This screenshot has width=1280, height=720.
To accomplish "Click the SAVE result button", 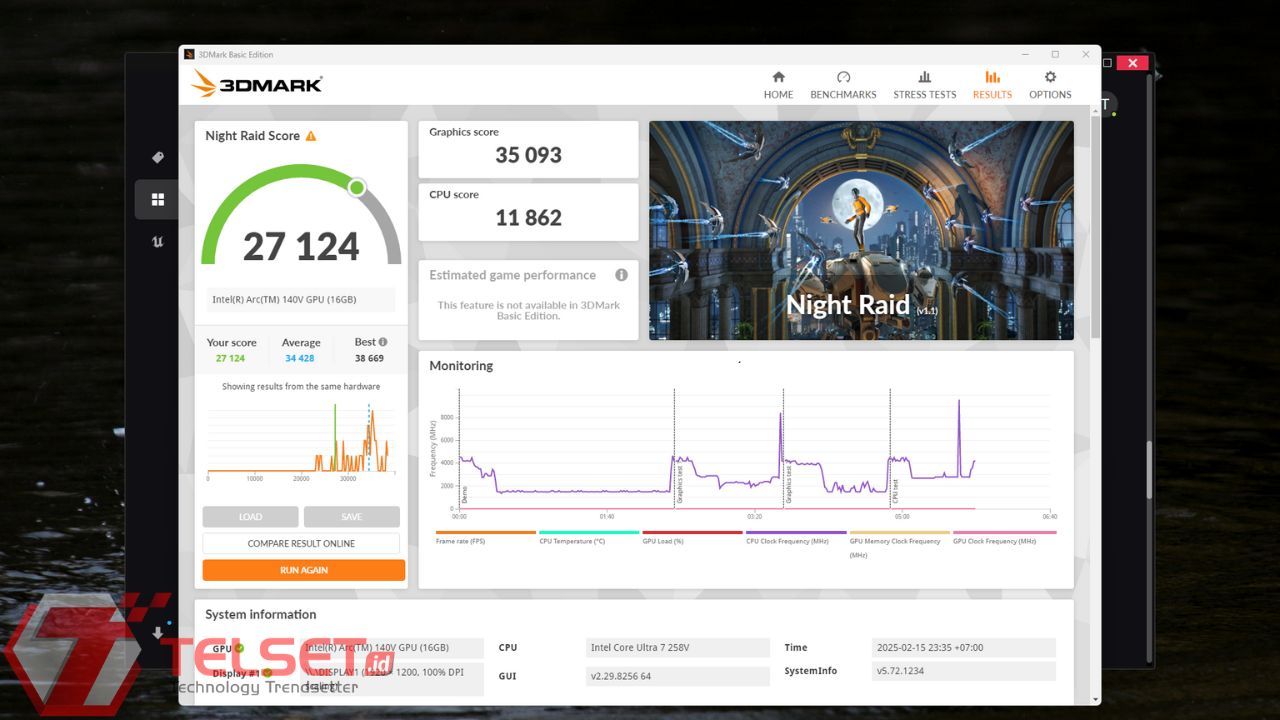I will (351, 517).
